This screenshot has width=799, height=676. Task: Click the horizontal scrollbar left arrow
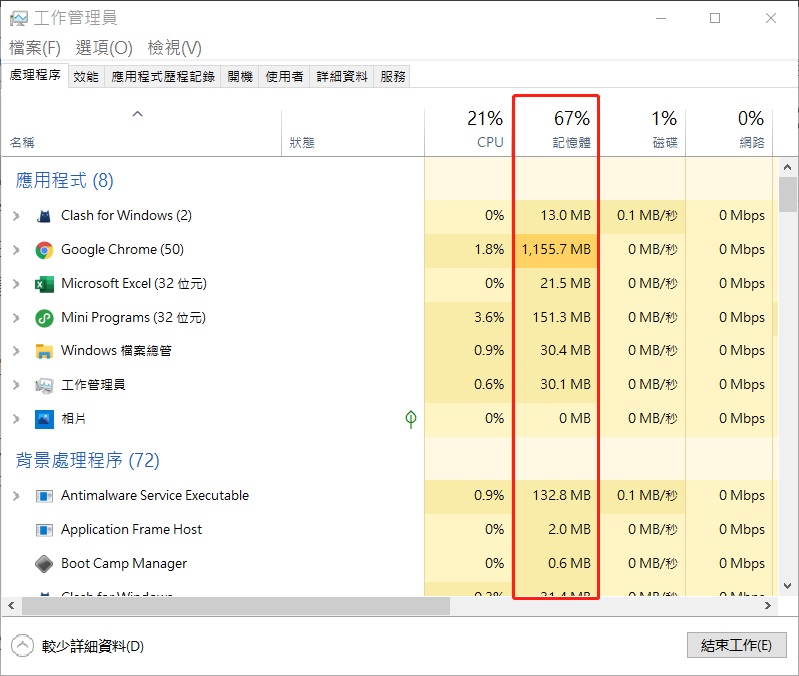click(x=11, y=606)
